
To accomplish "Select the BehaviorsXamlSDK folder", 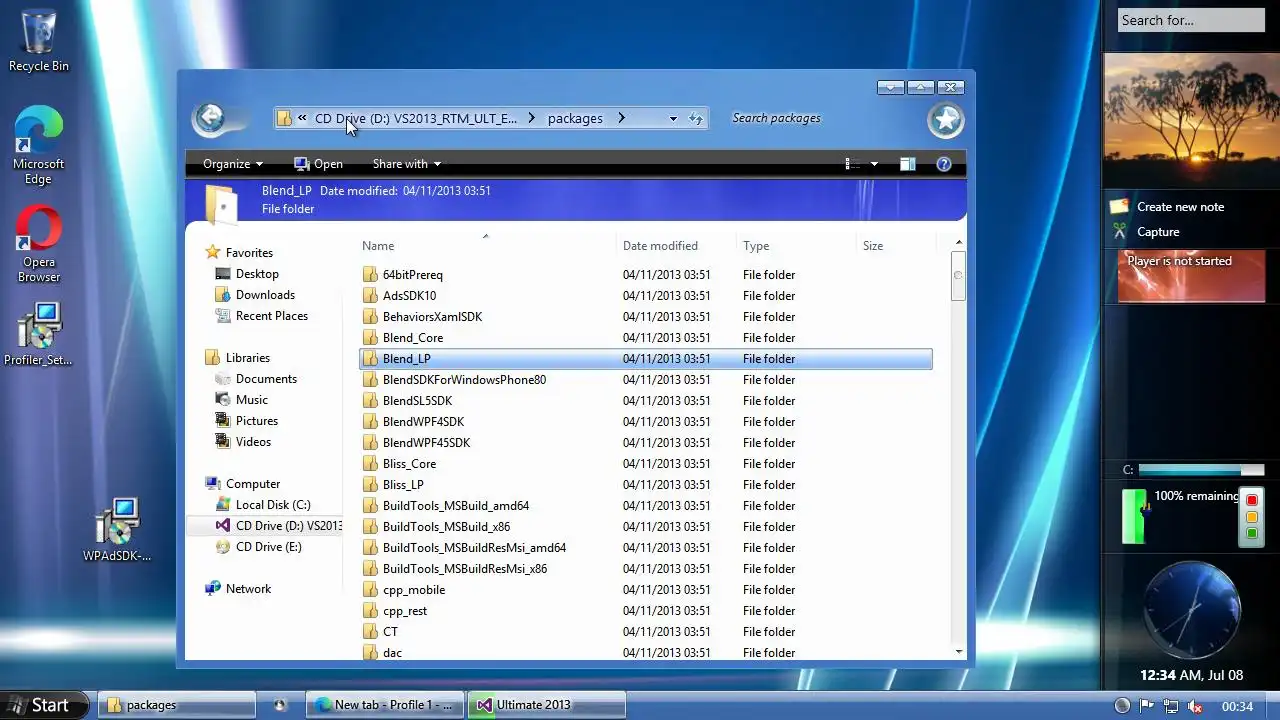I will [645, 316].
